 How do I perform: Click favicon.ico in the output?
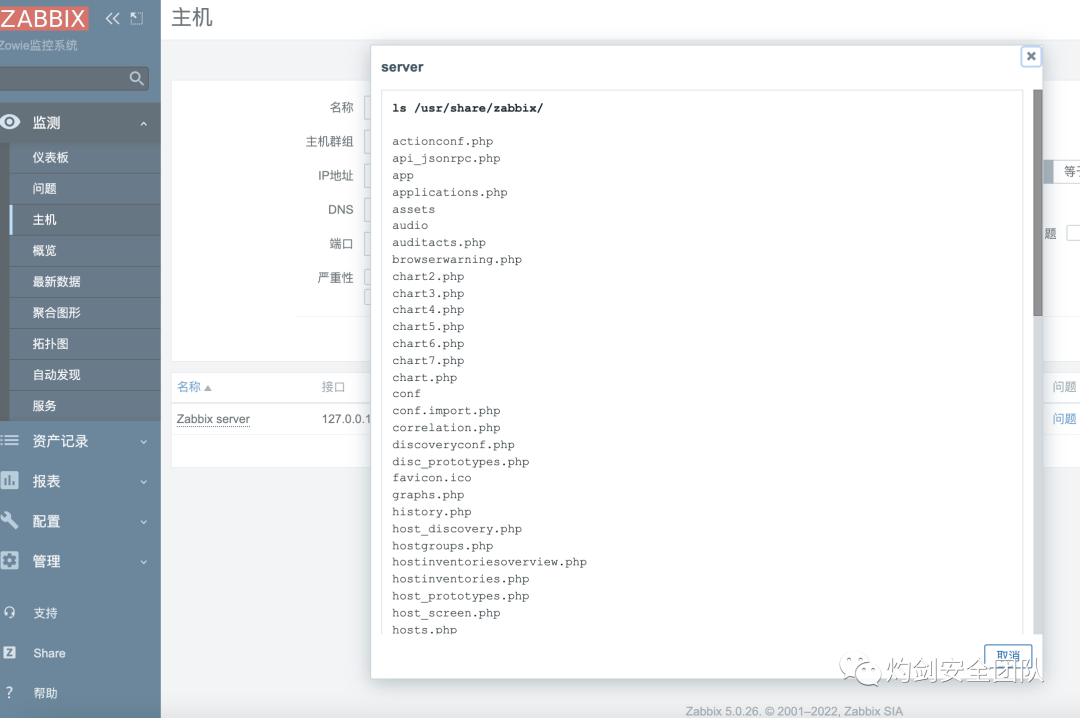[432, 478]
